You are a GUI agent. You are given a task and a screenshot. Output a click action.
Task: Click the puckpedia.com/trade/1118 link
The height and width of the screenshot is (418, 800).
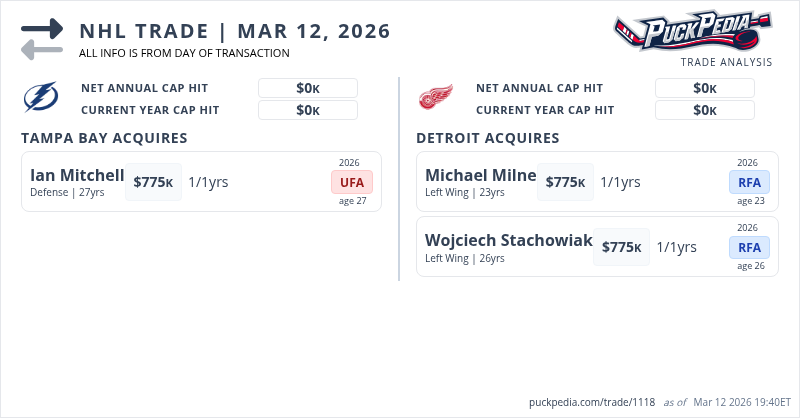tap(592, 402)
